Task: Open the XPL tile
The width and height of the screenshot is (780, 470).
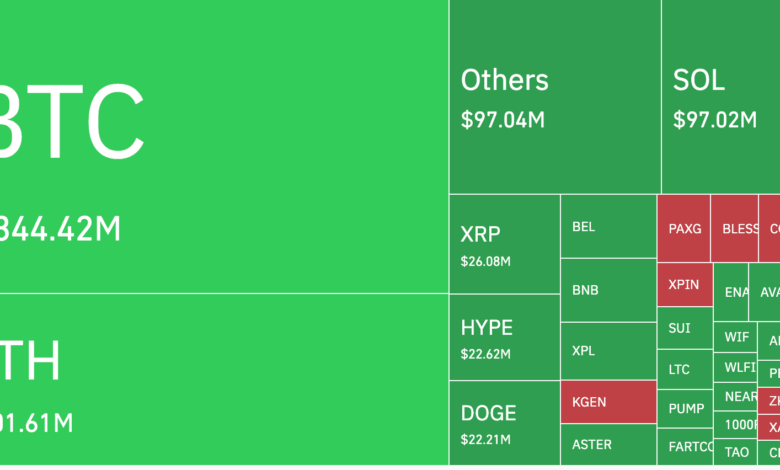Action: 607,352
